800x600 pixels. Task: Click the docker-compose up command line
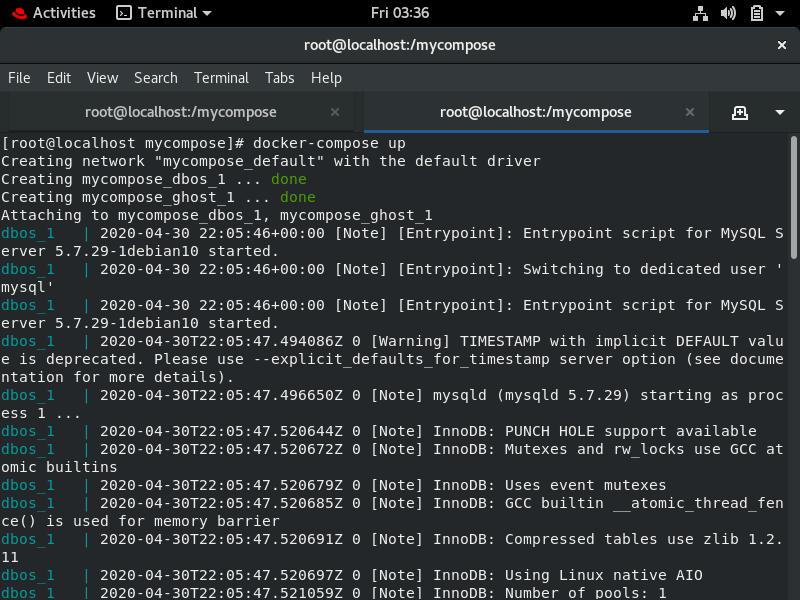(300, 143)
